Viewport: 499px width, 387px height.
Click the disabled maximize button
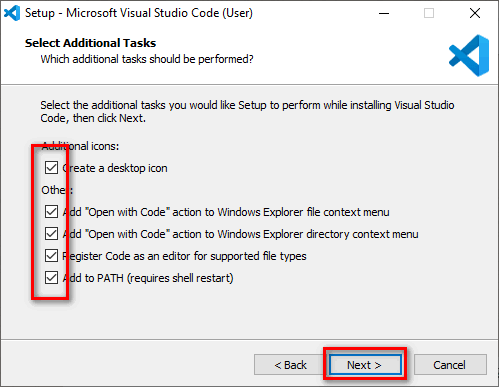tap(429, 13)
